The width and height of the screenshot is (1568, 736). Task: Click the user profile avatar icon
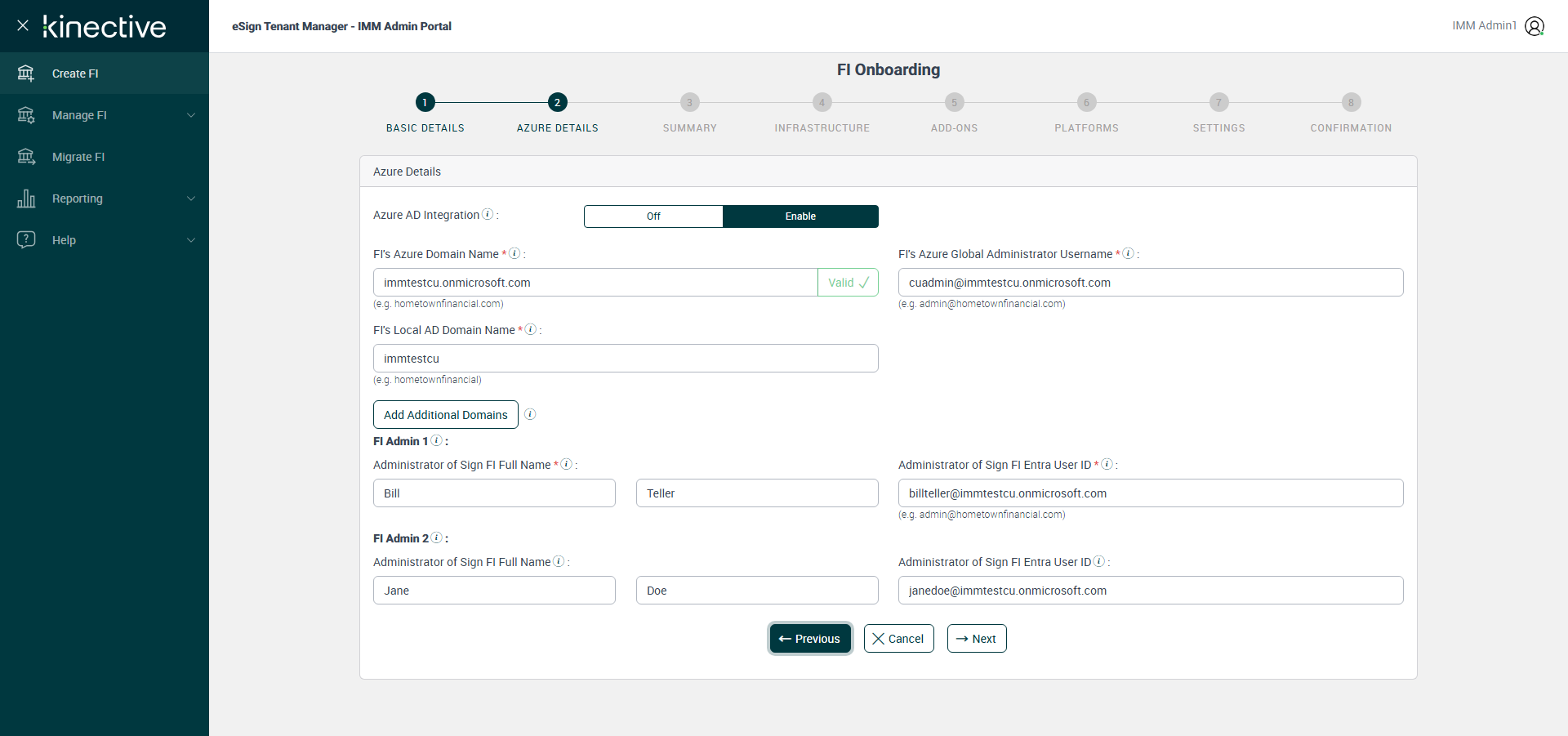click(1535, 26)
